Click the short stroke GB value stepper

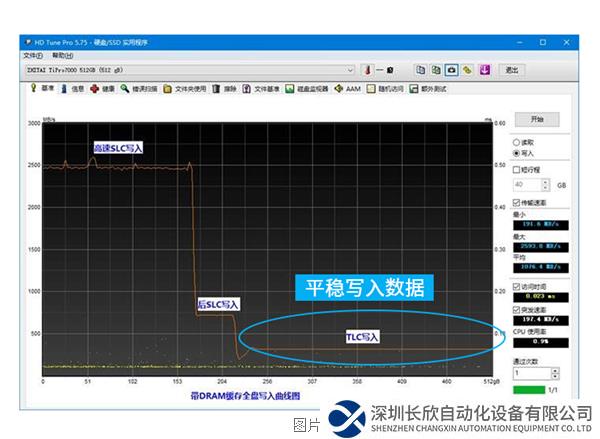546,185
